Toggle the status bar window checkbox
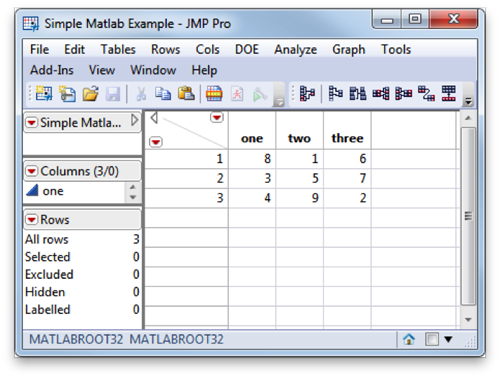This screenshot has height=378, width=500. point(432,340)
